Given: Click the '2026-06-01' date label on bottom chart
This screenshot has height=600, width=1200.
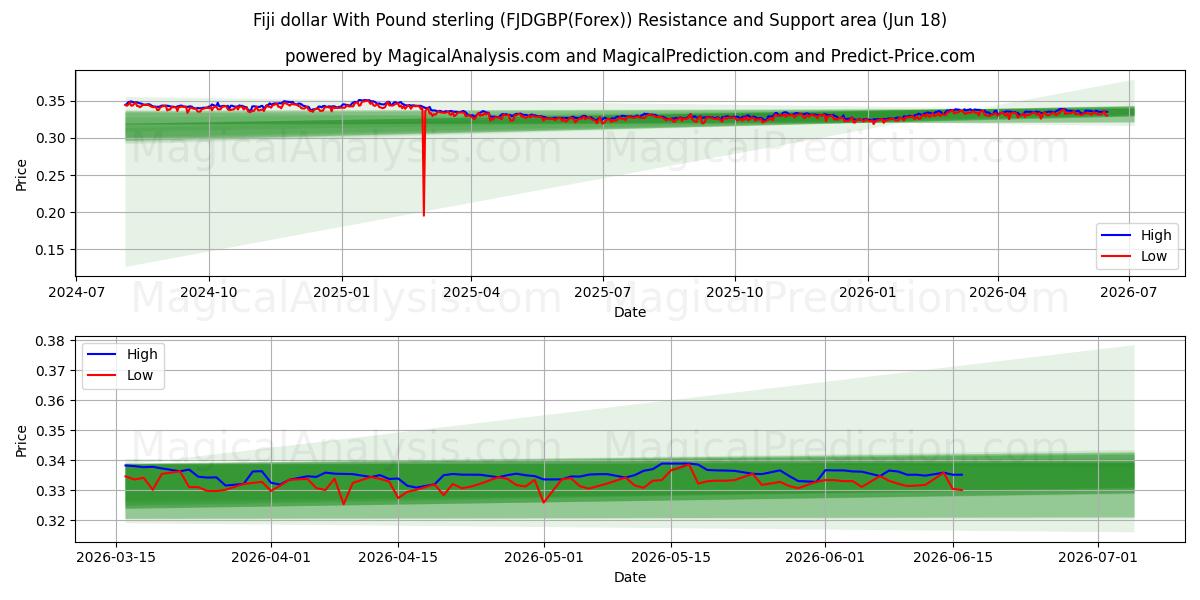Looking at the screenshot, I should 826,558.
